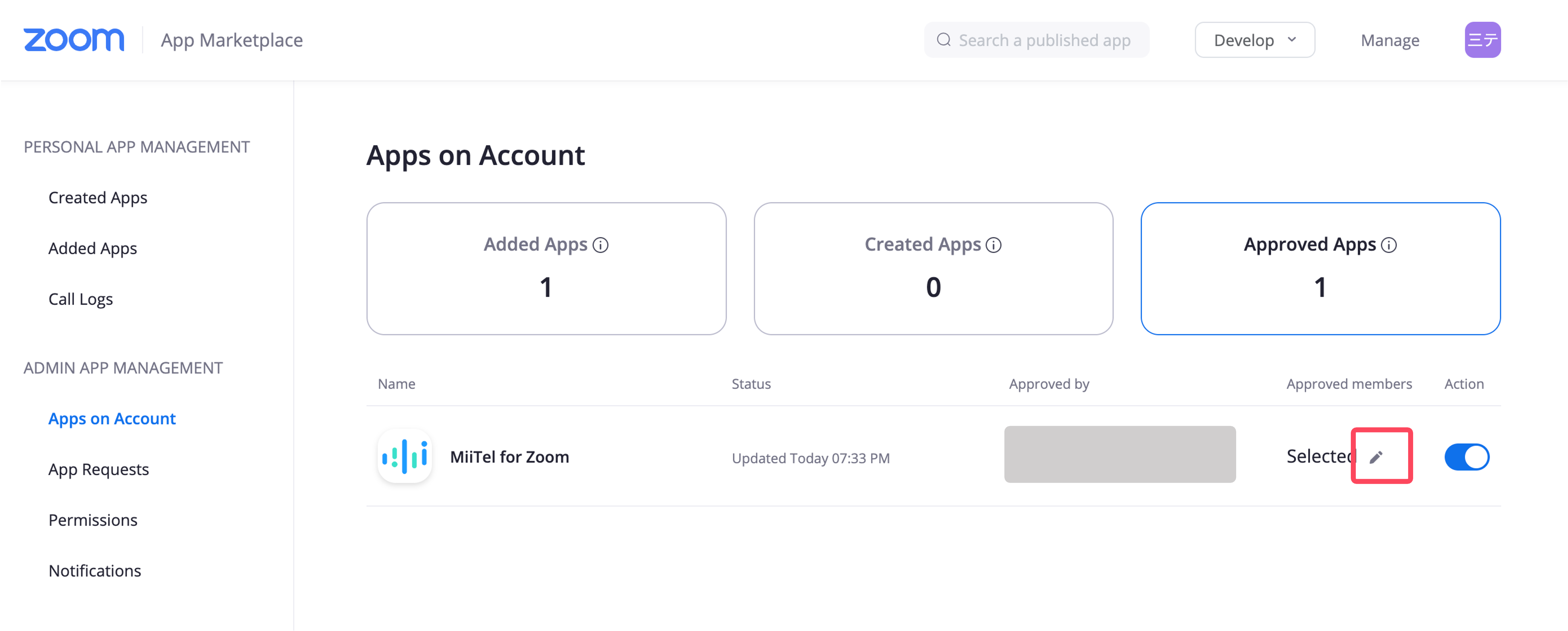Open Permissions page

pyautogui.click(x=93, y=520)
